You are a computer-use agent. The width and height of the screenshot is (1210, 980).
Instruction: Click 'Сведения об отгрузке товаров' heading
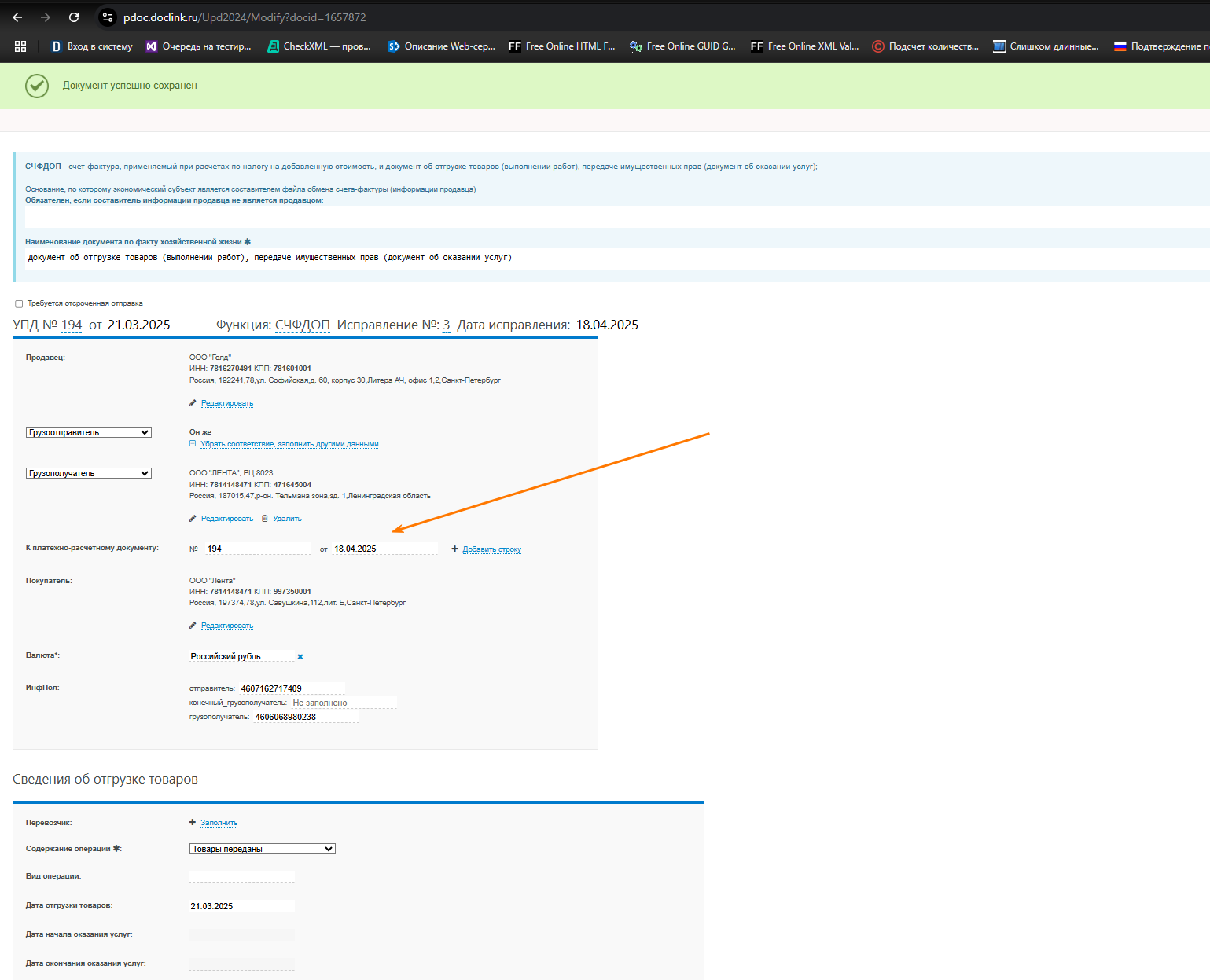coord(105,780)
